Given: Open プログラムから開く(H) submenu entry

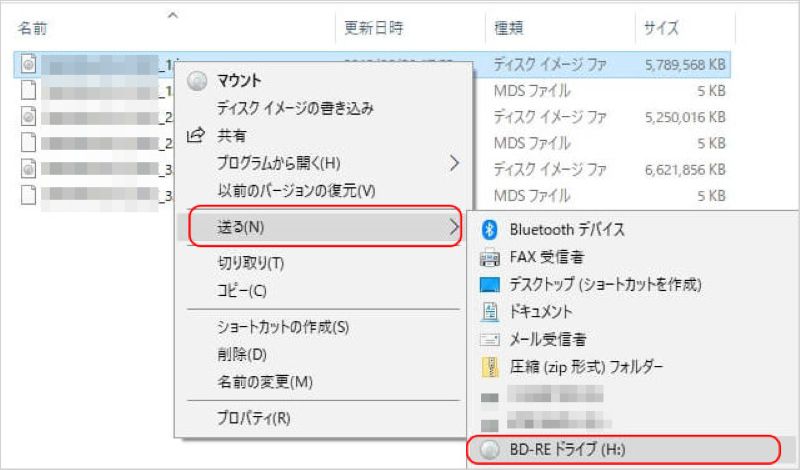Looking at the screenshot, I should pos(279,163).
